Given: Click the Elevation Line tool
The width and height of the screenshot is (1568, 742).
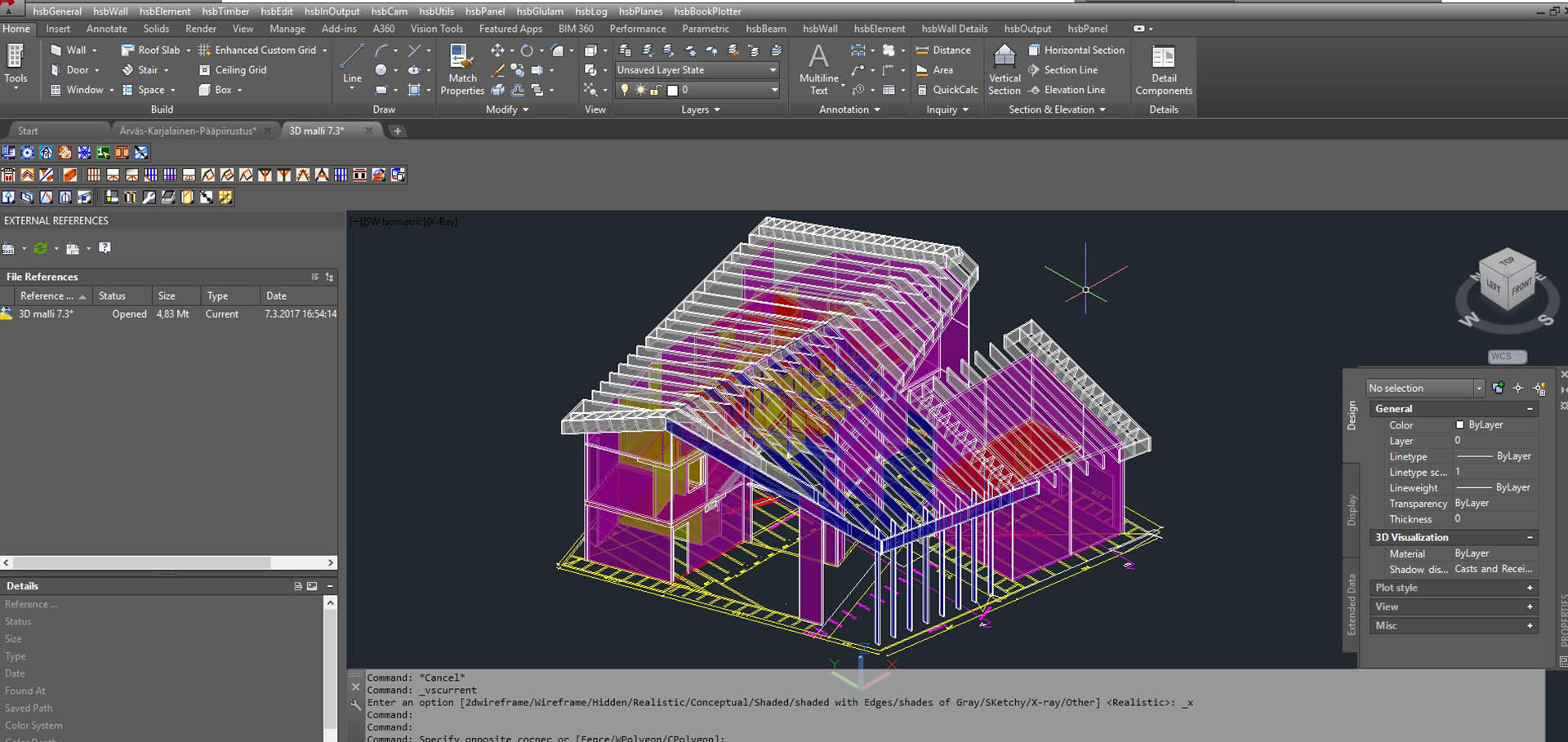Looking at the screenshot, I should [1067, 90].
